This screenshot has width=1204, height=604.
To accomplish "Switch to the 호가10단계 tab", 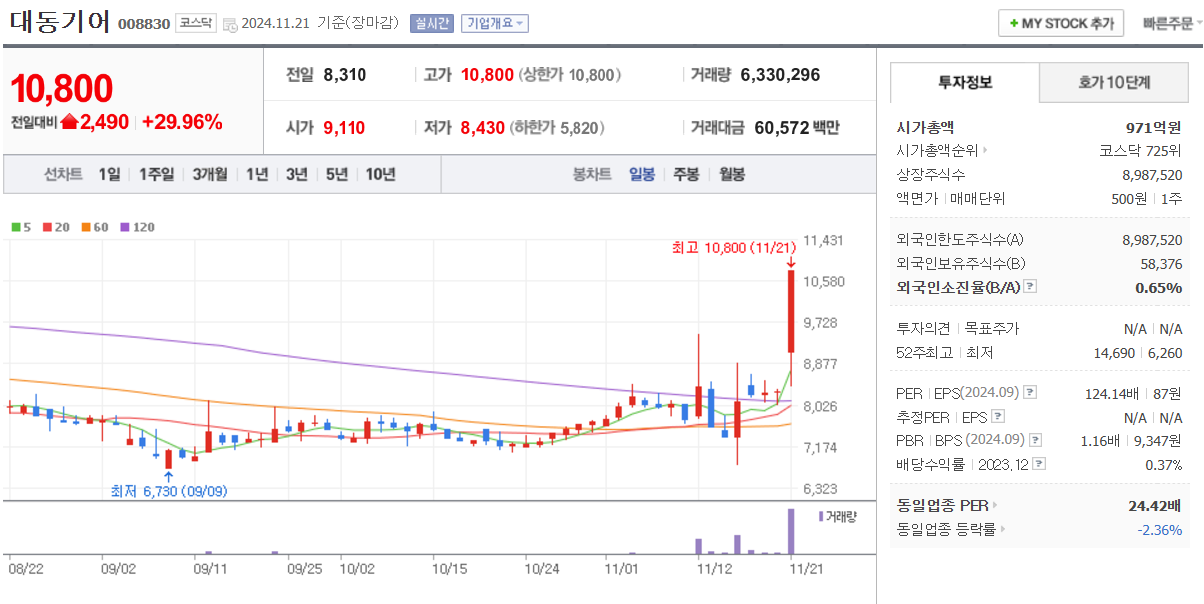I will (x=1114, y=82).
